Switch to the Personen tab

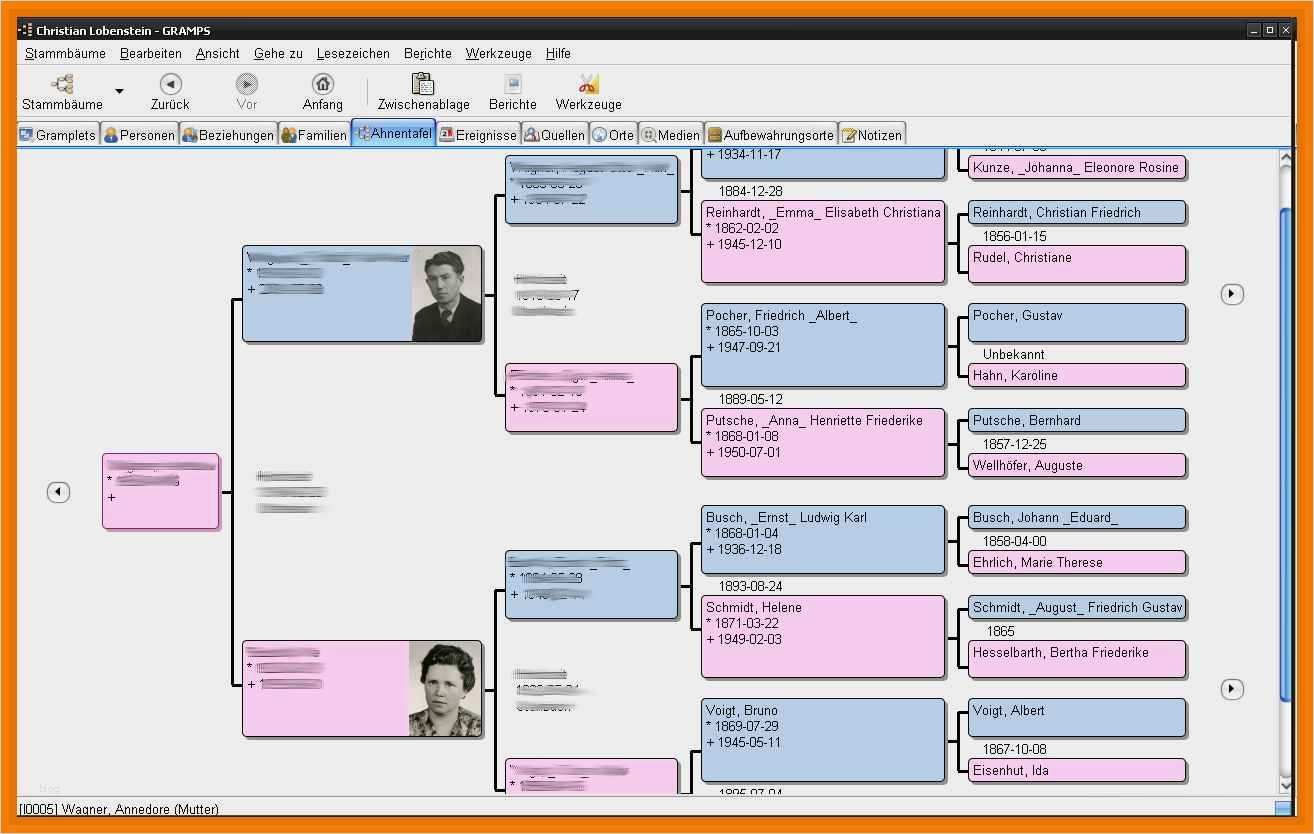click(x=139, y=135)
